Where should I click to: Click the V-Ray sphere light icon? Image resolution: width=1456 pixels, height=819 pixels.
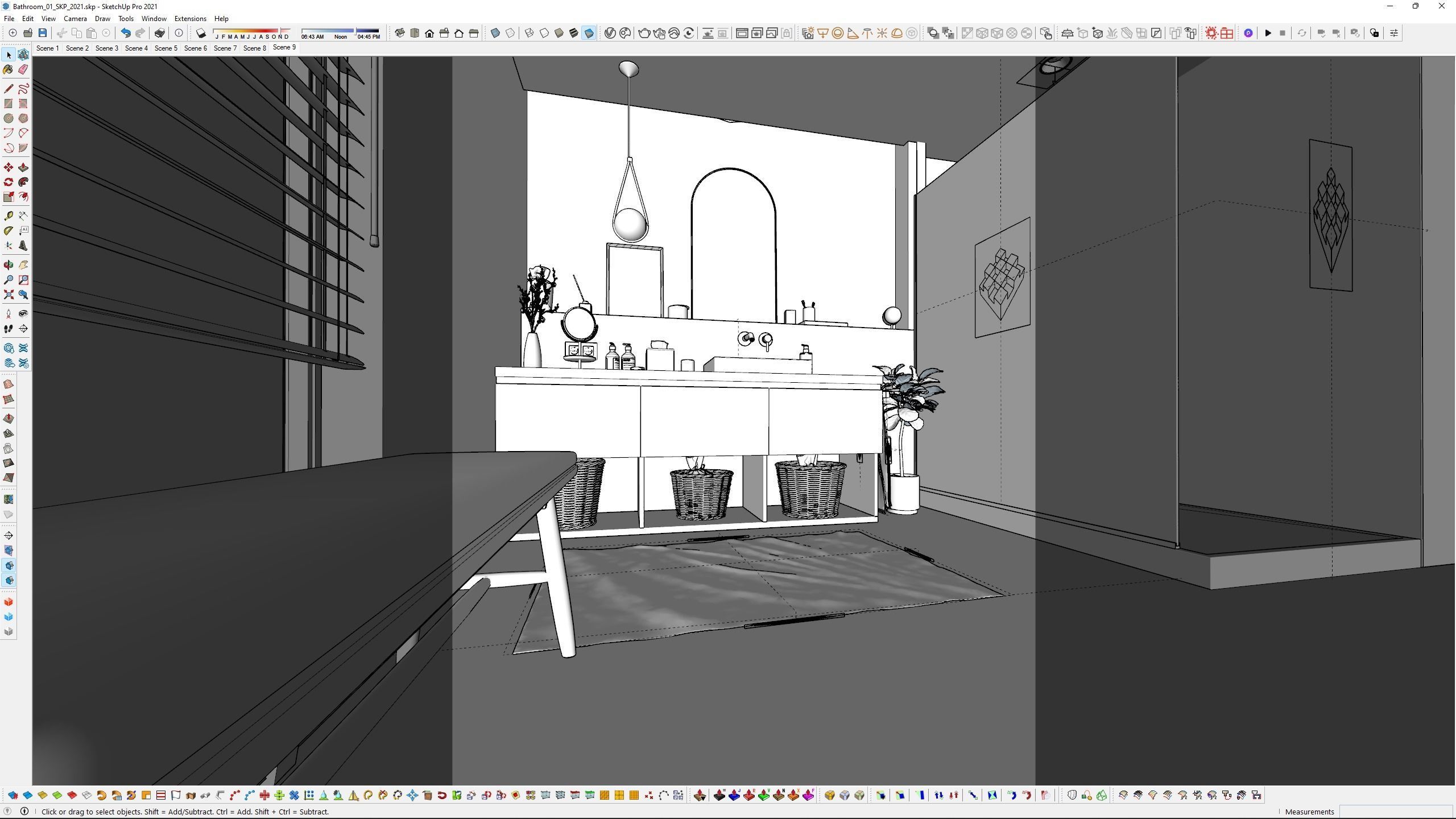[838, 33]
